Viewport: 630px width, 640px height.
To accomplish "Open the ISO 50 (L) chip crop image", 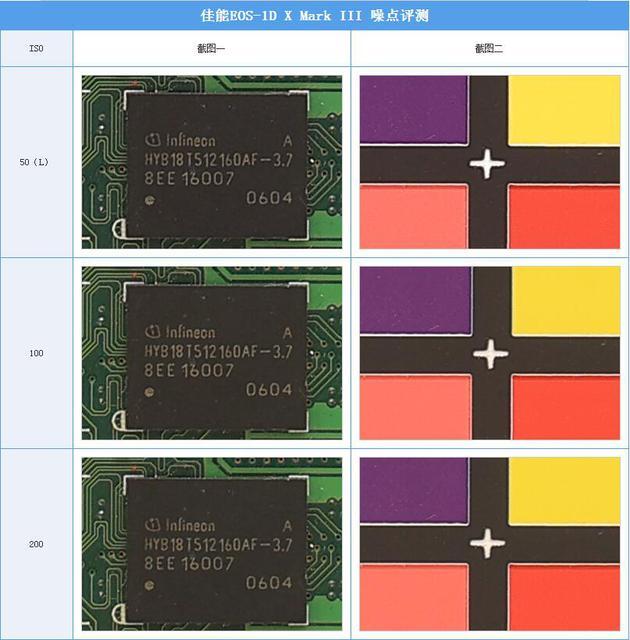I will pos(212,162).
